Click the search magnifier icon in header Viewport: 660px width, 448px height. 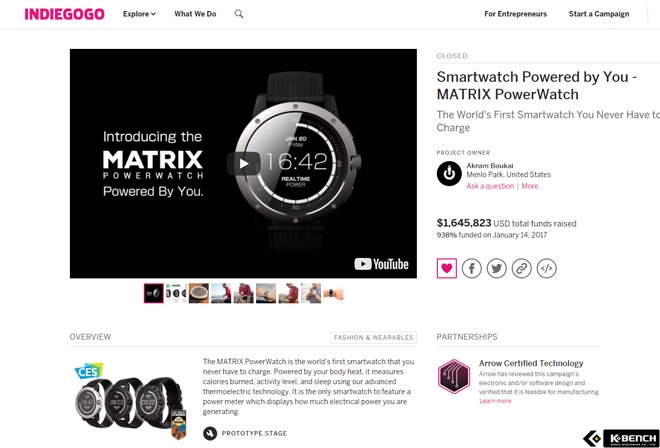pyautogui.click(x=239, y=14)
